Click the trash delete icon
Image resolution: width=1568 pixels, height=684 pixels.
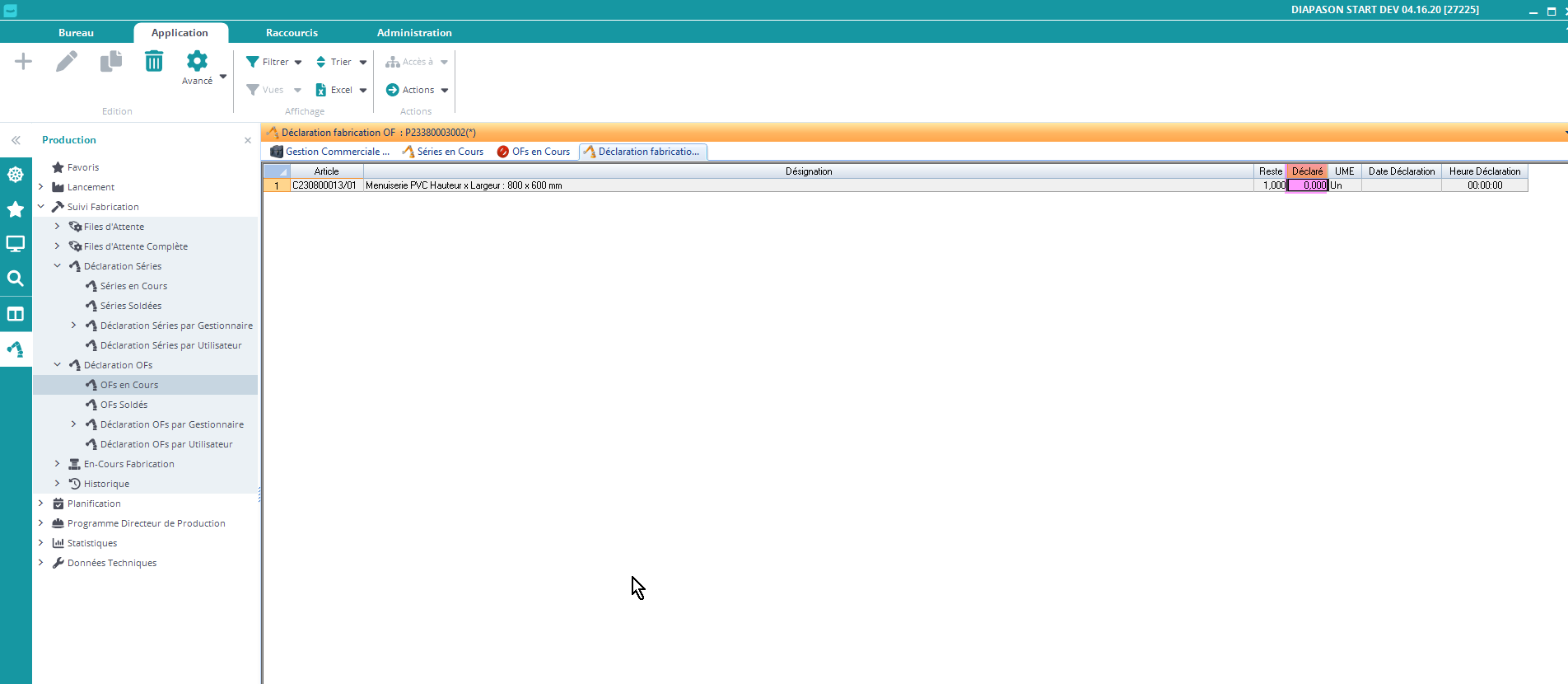(x=154, y=62)
